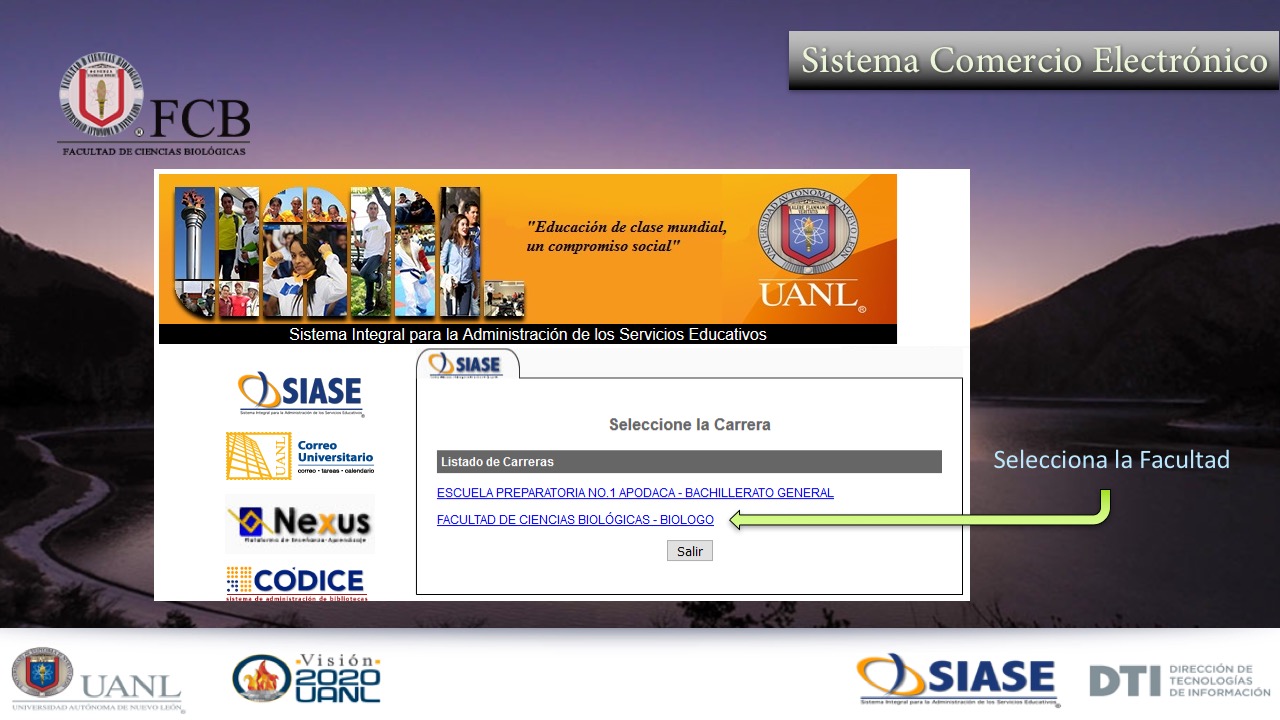The image size is (1280, 720).
Task: Click the 'Listado de Carreras' header
Action: point(689,462)
